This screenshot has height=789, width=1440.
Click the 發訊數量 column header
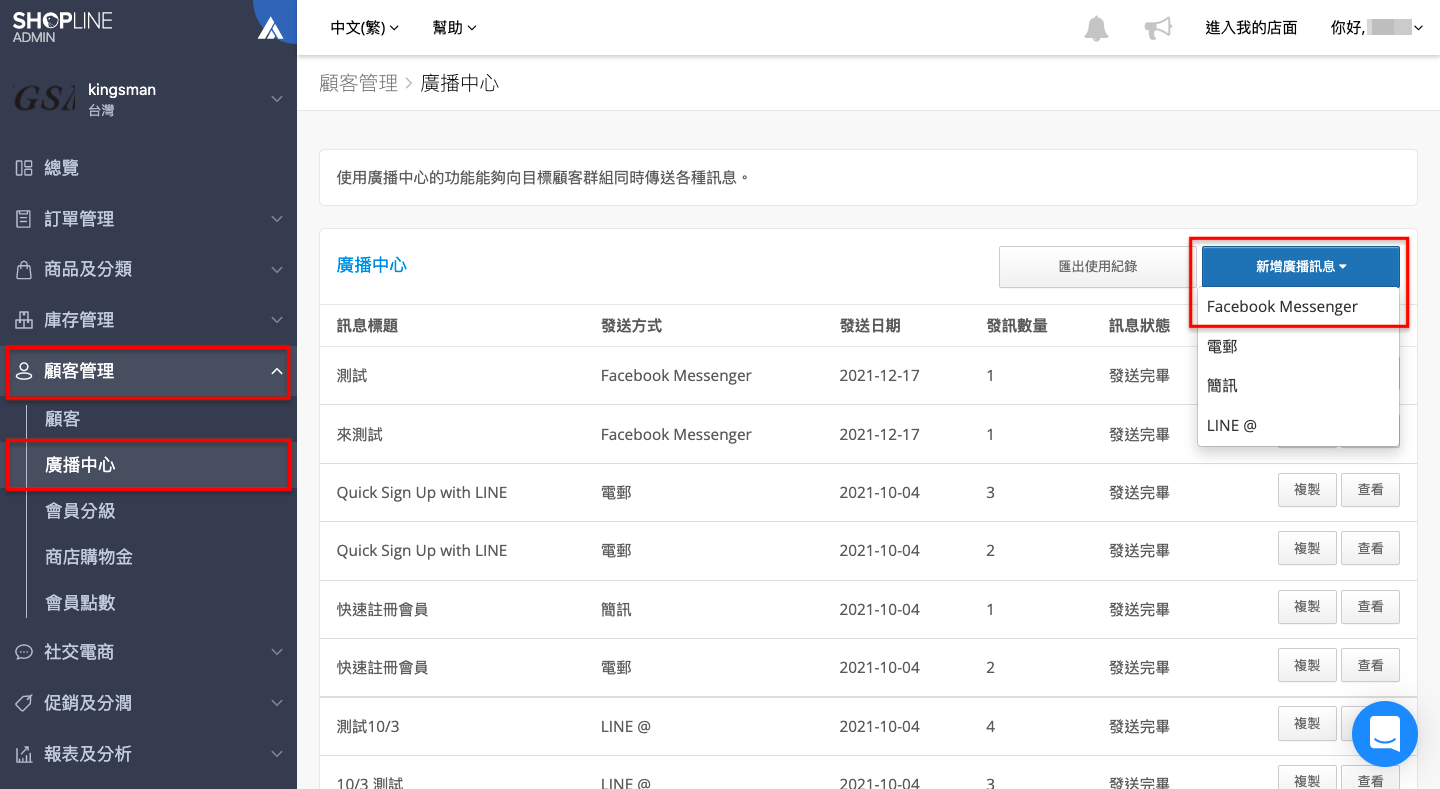click(x=1017, y=326)
